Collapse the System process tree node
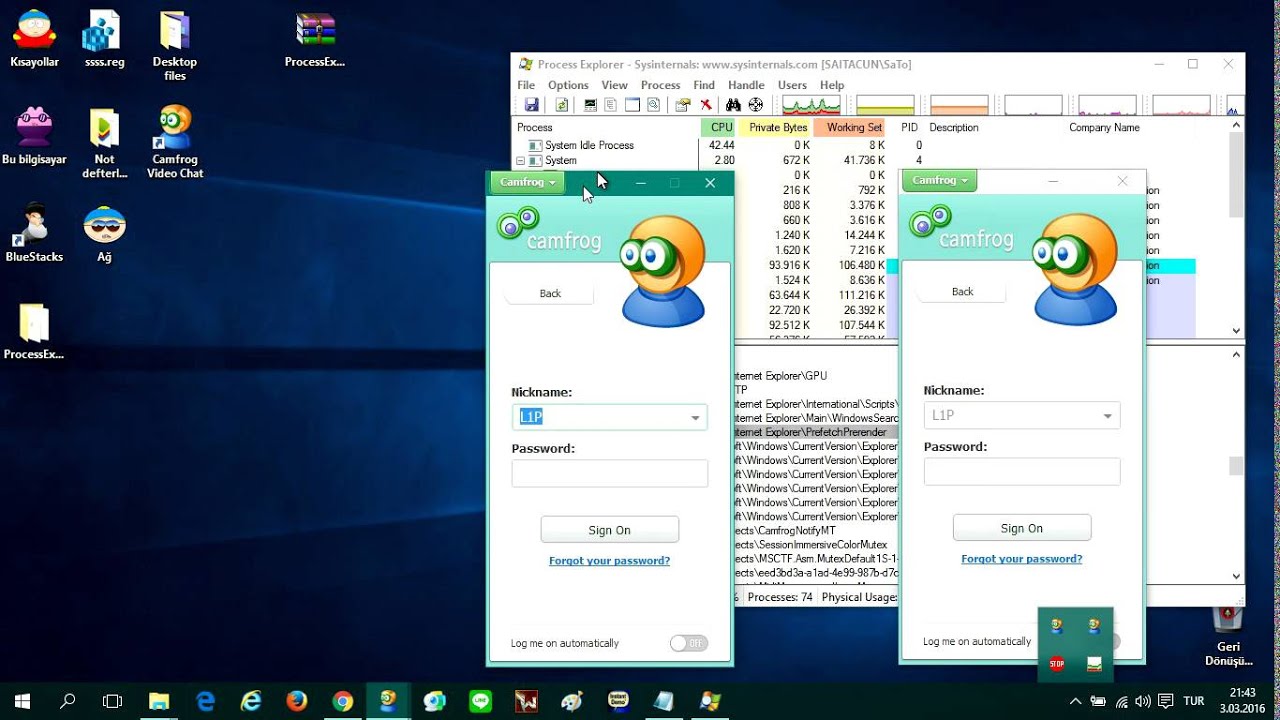The image size is (1280, 720). click(x=520, y=160)
